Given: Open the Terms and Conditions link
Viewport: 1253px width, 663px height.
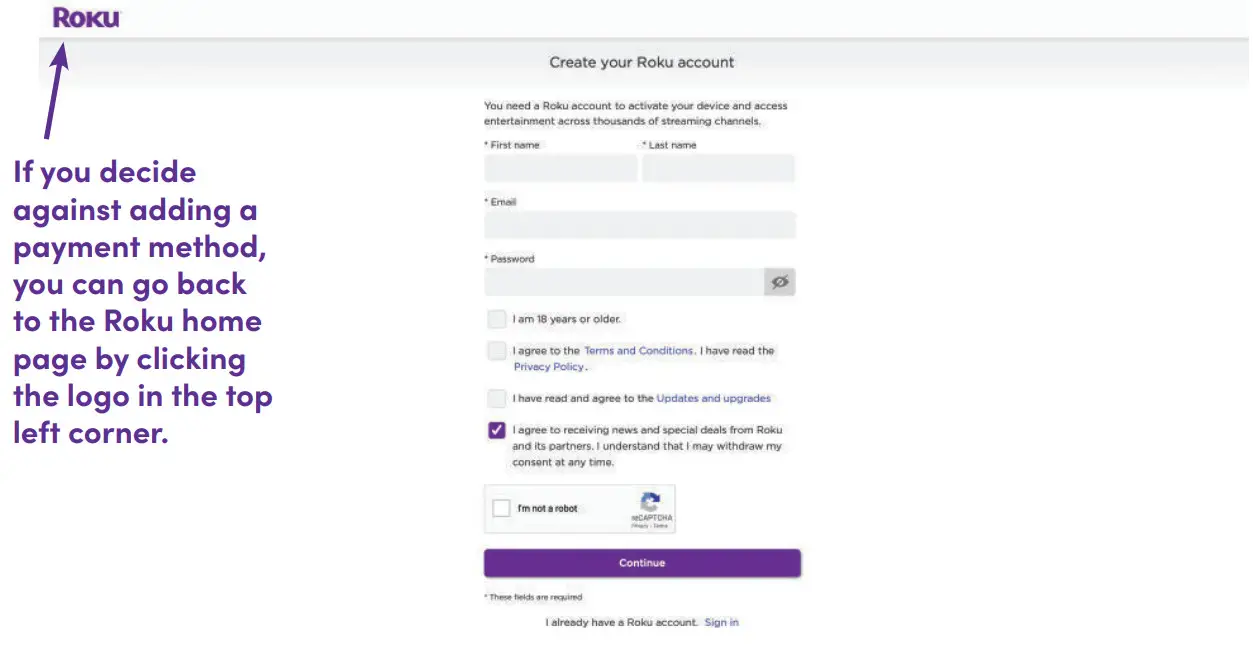Looking at the screenshot, I should 638,351.
